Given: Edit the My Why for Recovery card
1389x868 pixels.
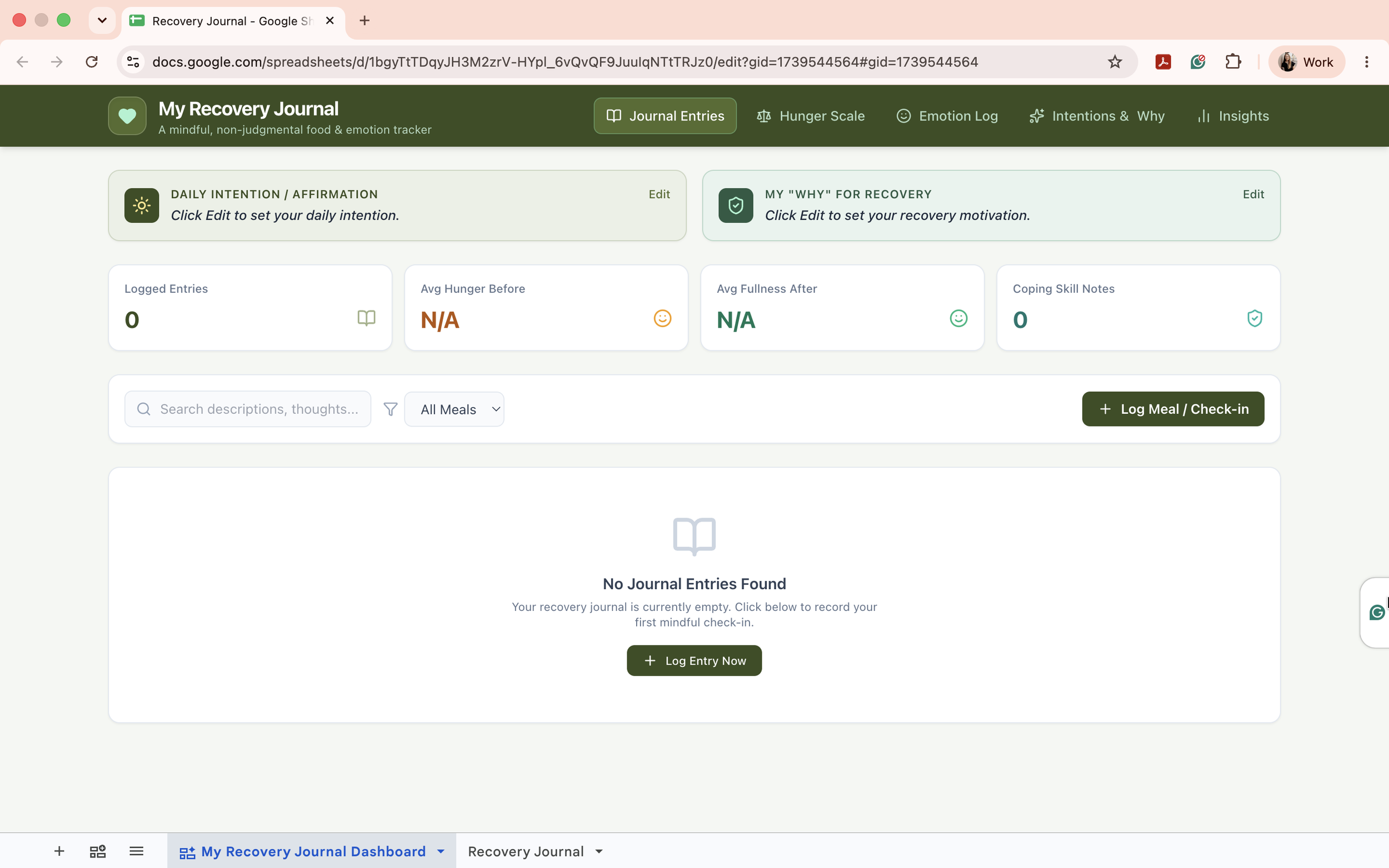Looking at the screenshot, I should tap(1253, 194).
